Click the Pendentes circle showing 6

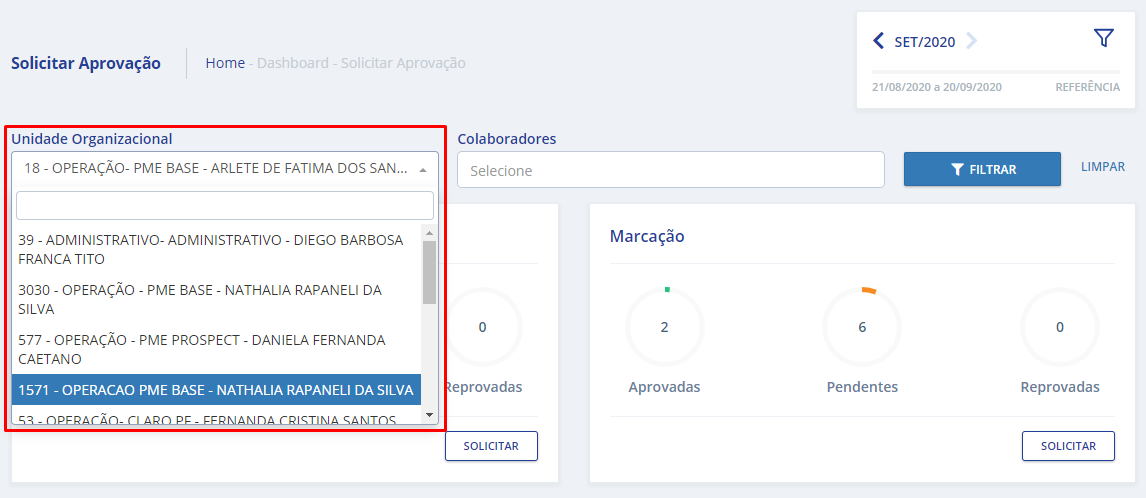862,327
